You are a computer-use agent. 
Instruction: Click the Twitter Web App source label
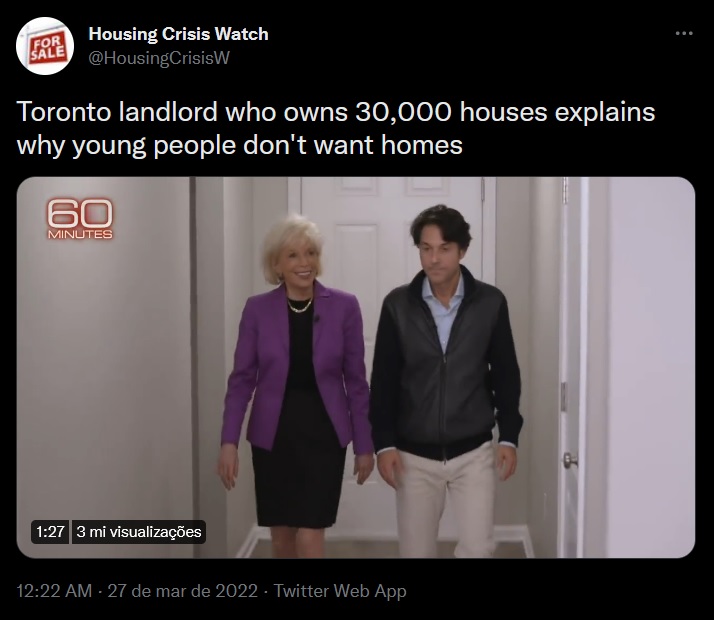pyautogui.click(x=340, y=591)
